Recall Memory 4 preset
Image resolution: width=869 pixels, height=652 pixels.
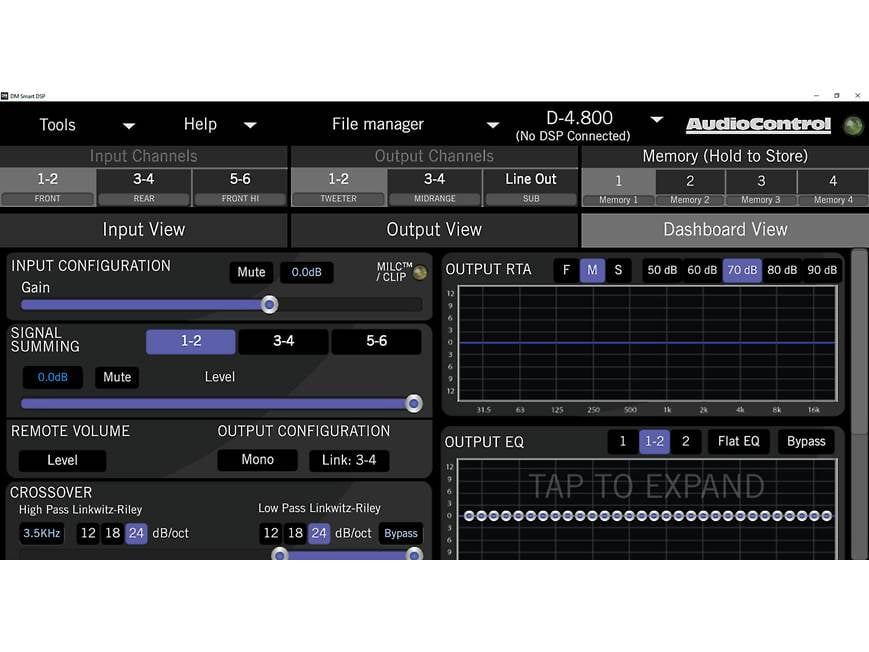coord(833,189)
